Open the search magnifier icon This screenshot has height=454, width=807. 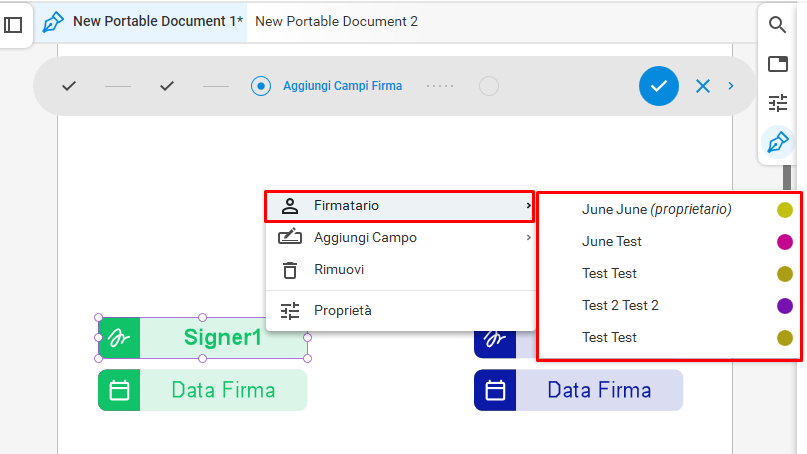coord(777,25)
